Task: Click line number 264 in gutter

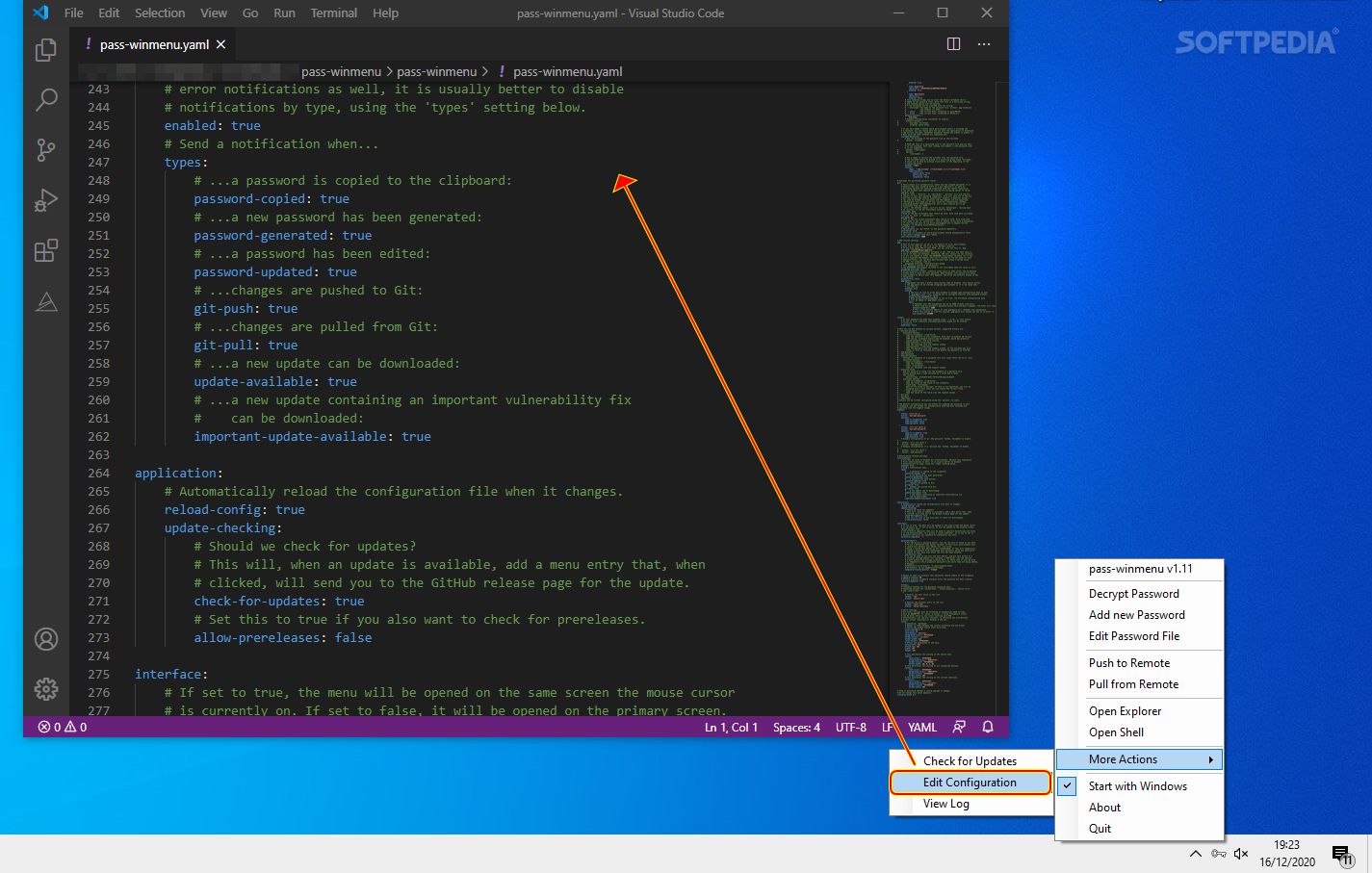Action: pyautogui.click(x=98, y=474)
